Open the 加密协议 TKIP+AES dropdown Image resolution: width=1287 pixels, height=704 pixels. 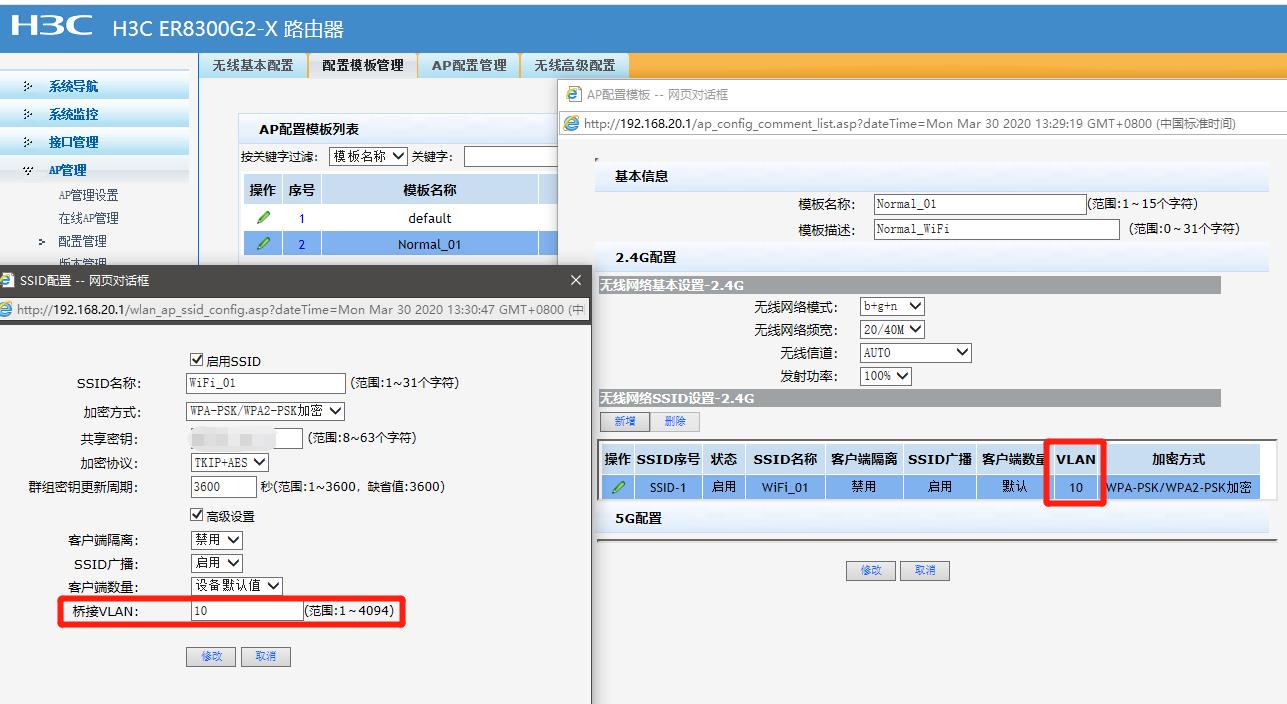coord(230,462)
